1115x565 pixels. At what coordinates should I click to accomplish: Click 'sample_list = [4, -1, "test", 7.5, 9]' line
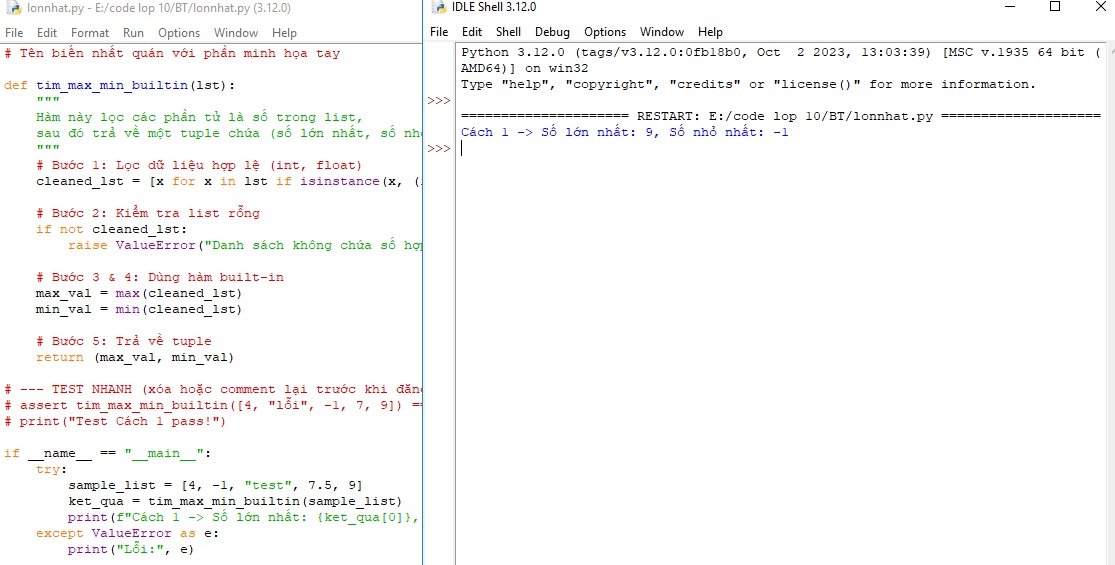215,485
